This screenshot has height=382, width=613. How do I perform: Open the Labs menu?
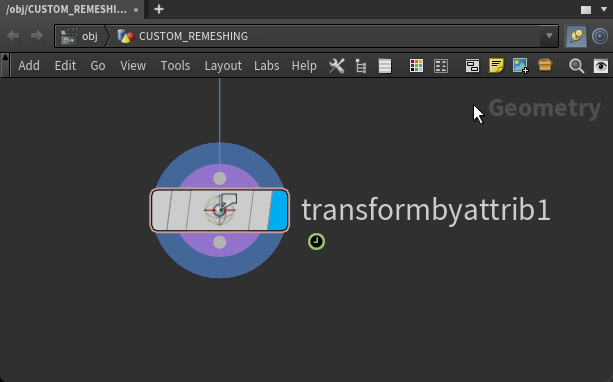267,66
